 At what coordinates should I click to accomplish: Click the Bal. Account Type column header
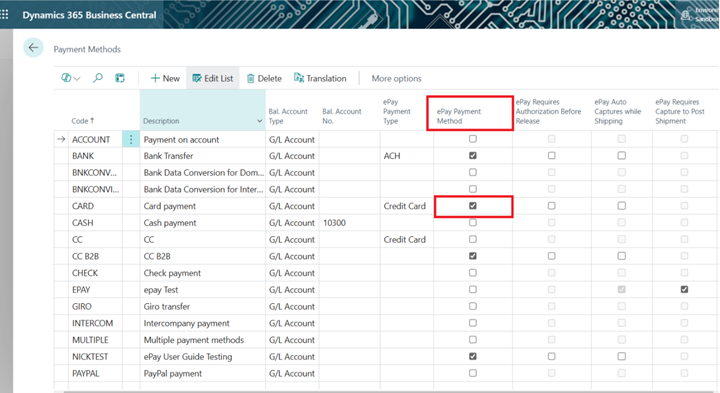[288, 116]
